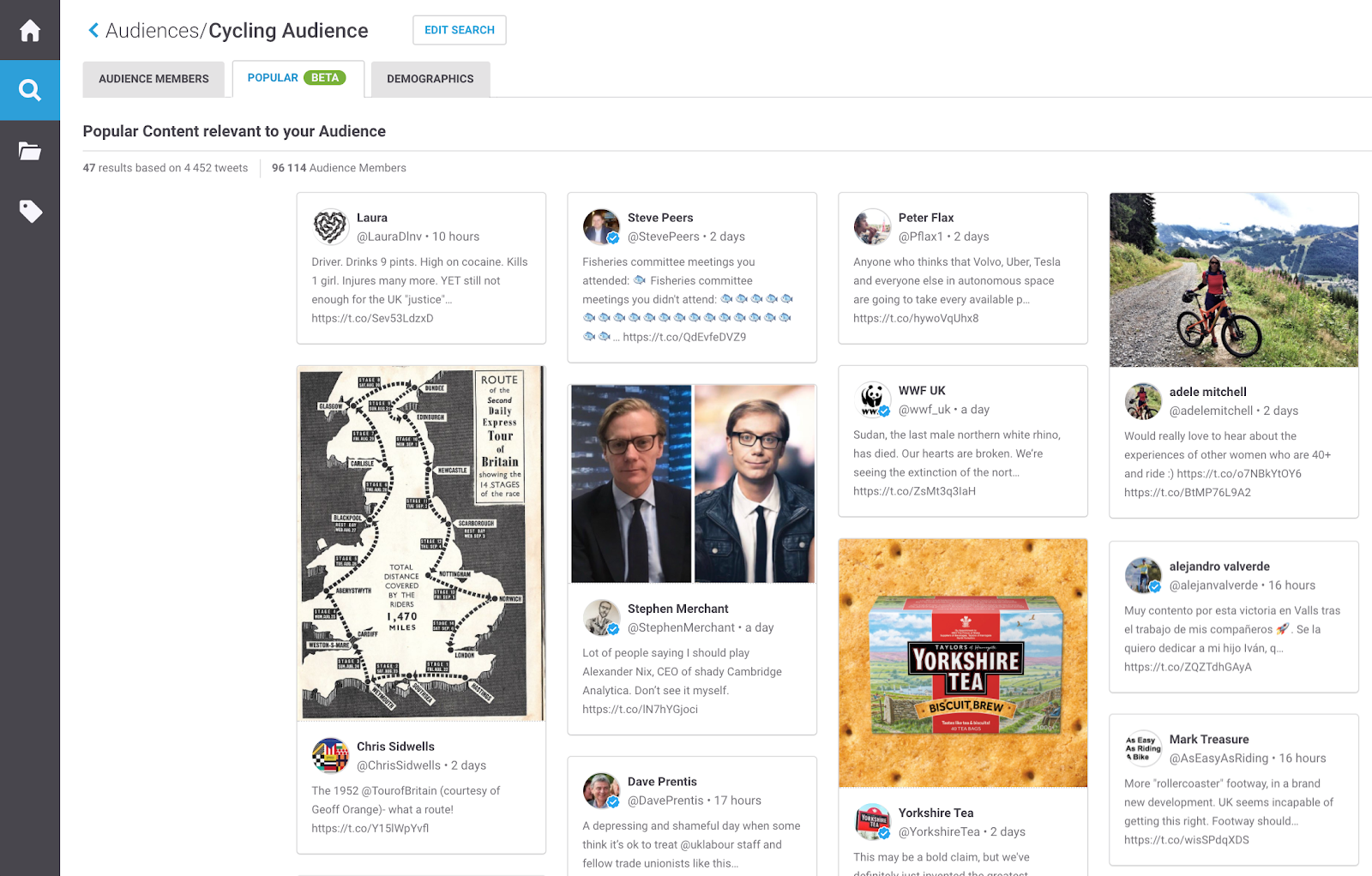Click the Yorkshire Tea avatar icon

872,822
